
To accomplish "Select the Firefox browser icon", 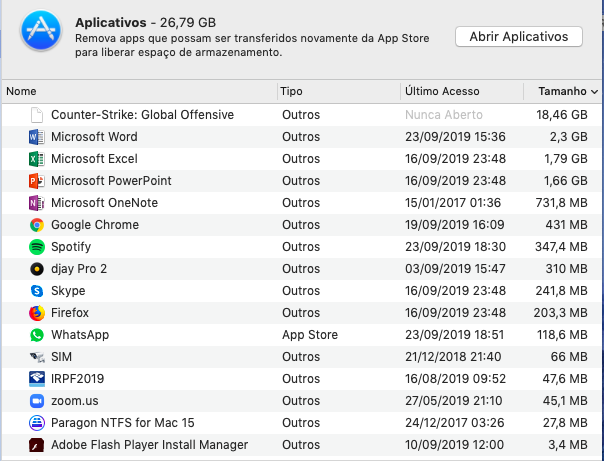I will (37, 313).
